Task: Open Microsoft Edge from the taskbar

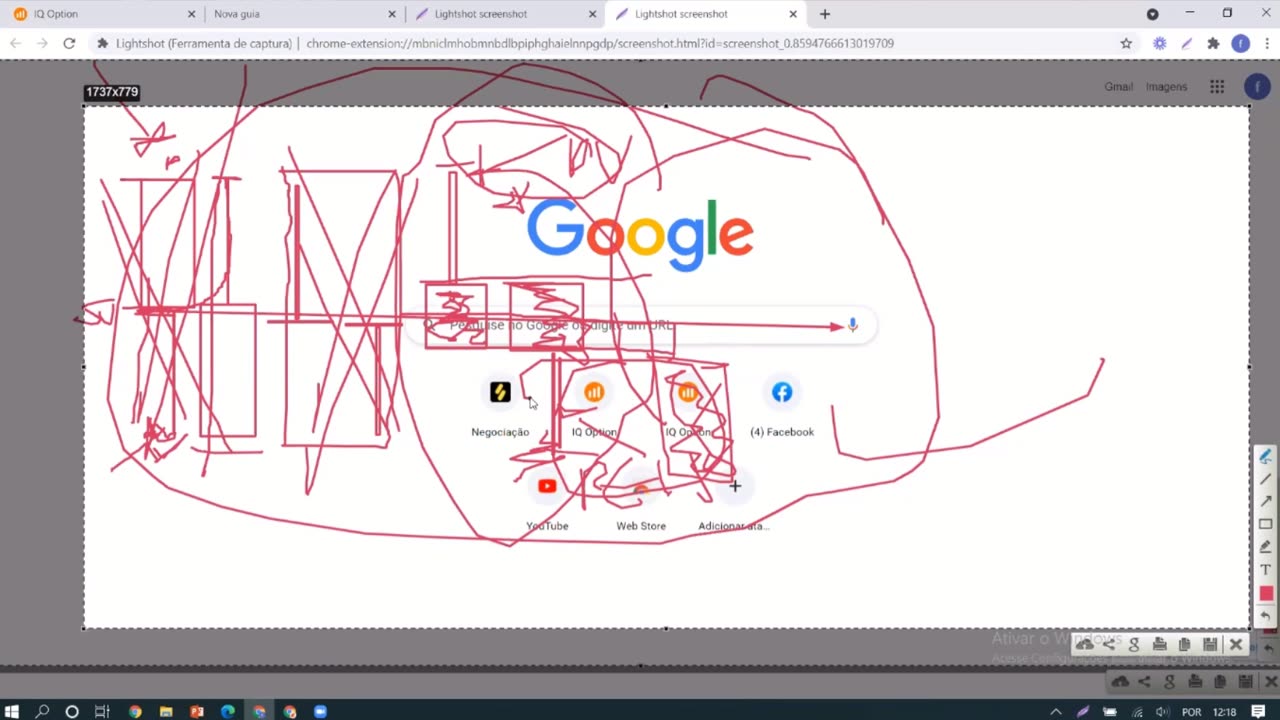Action: coord(228,711)
